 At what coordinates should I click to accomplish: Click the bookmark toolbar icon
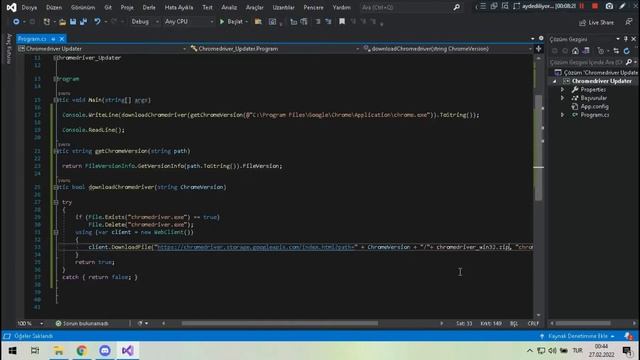coord(342,22)
